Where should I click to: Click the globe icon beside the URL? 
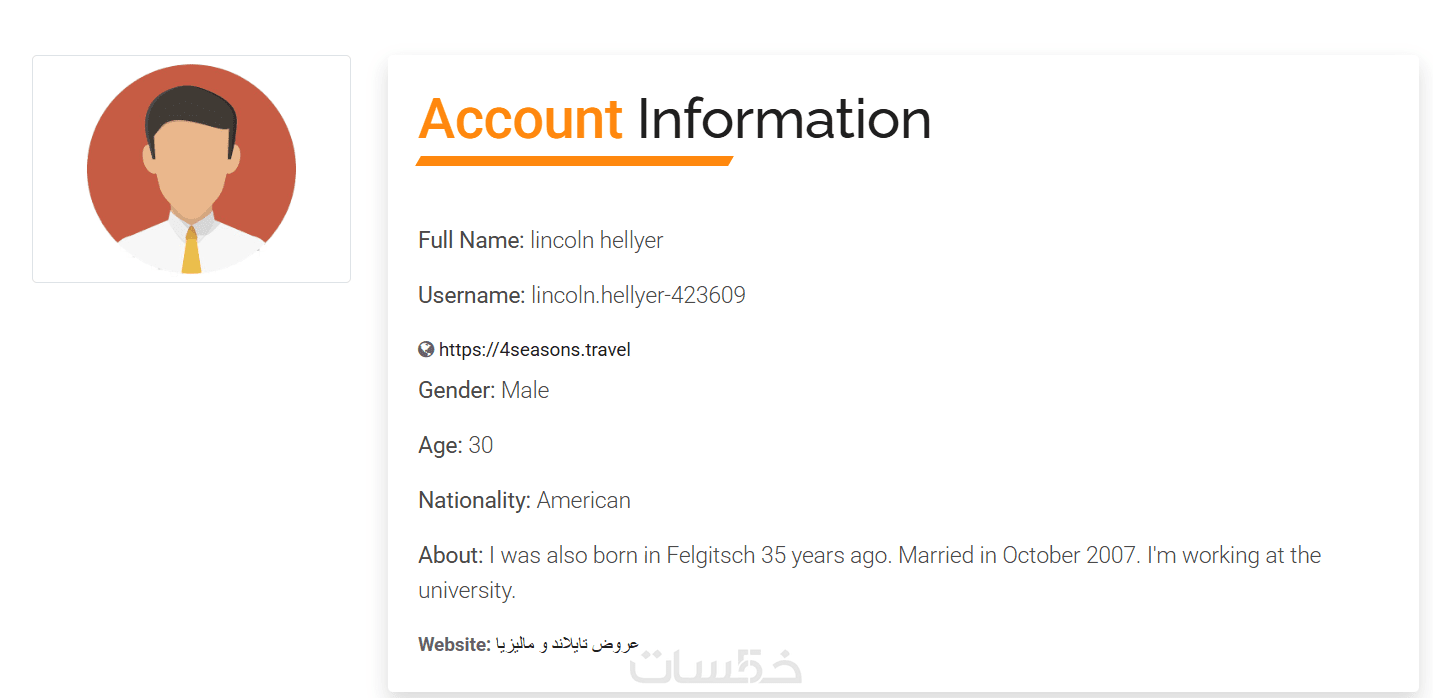click(426, 349)
